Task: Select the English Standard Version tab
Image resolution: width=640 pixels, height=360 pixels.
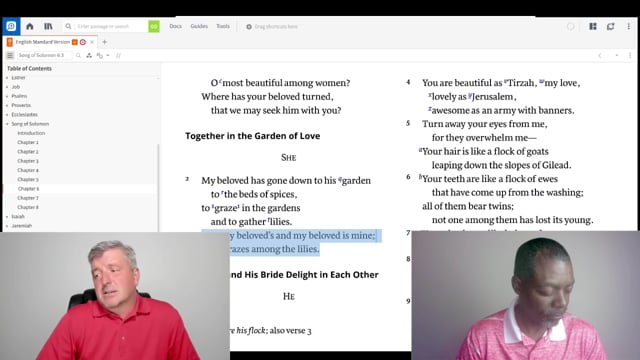Action: pyautogui.click(x=42, y=42)
